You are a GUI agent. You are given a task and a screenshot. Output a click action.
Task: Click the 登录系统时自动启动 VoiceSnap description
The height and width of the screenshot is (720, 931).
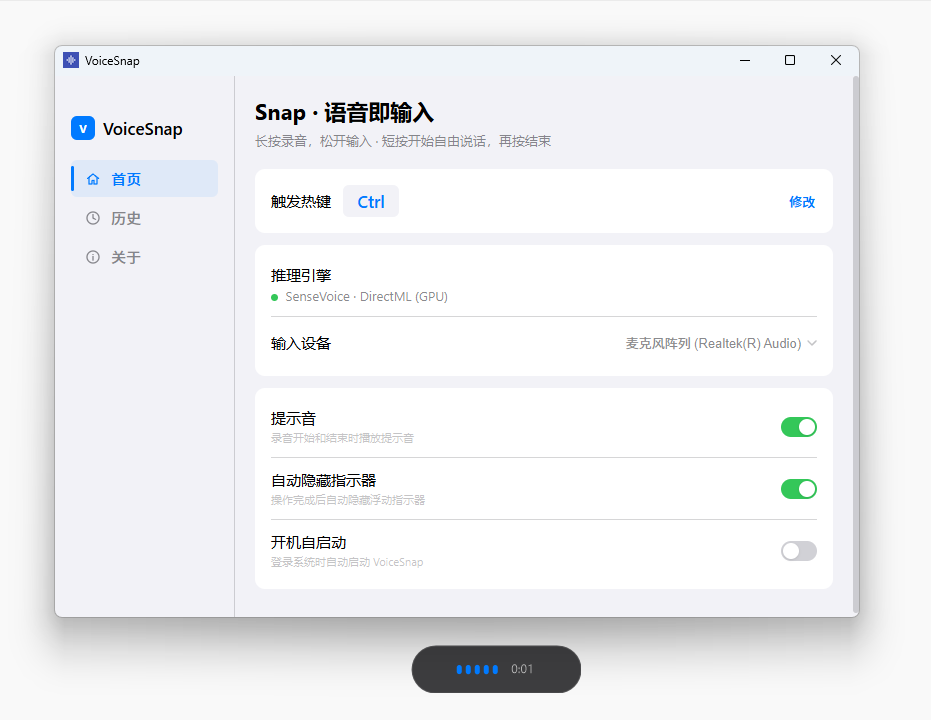click(347, 562)
